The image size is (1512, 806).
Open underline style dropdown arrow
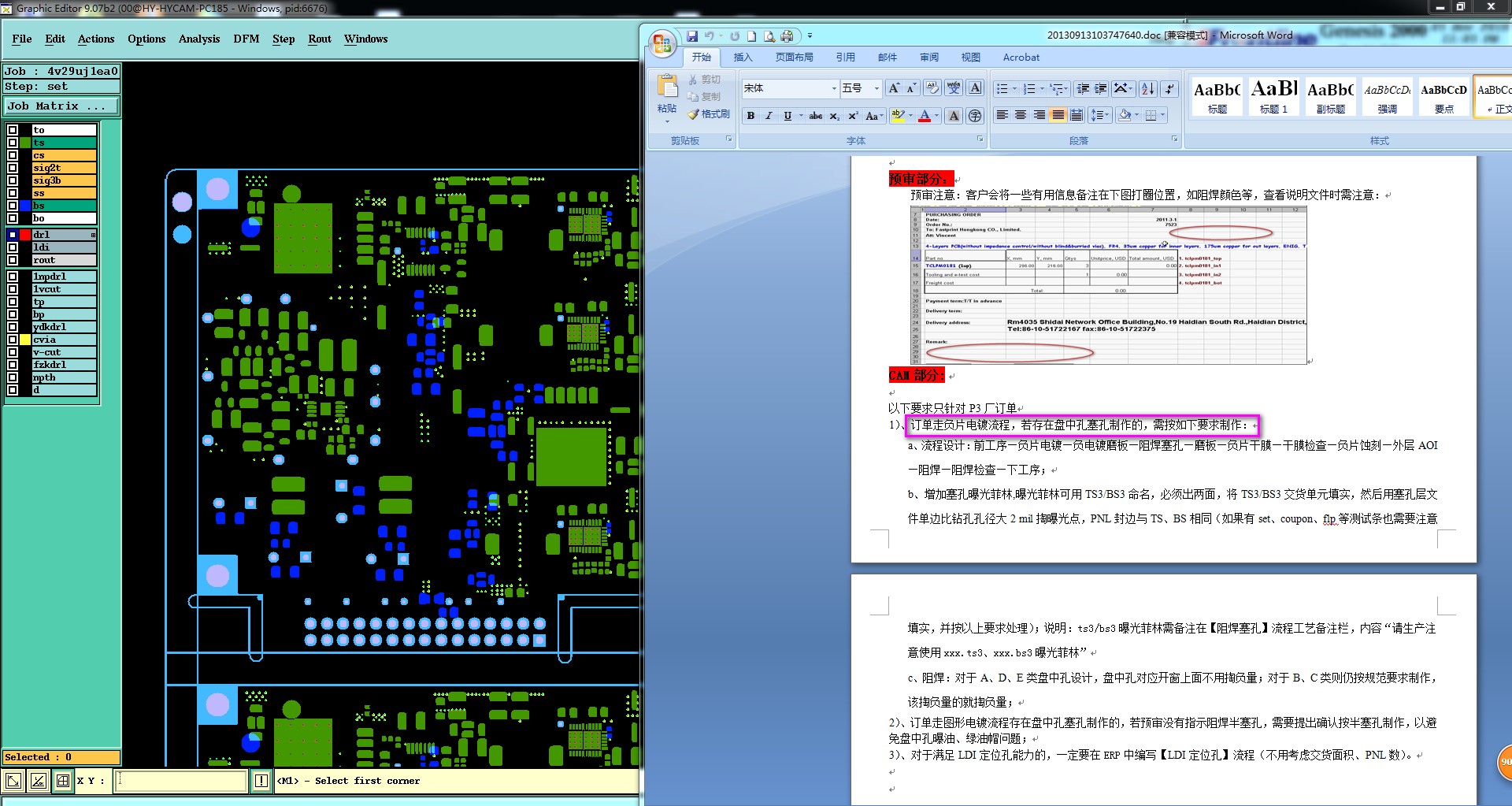801,116
